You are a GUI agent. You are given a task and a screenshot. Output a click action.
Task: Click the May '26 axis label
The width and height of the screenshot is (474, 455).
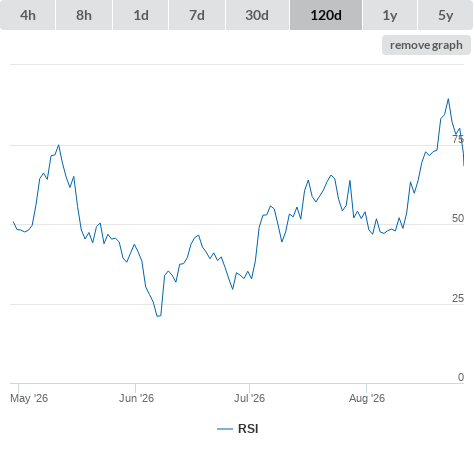[x=29, y=398]
